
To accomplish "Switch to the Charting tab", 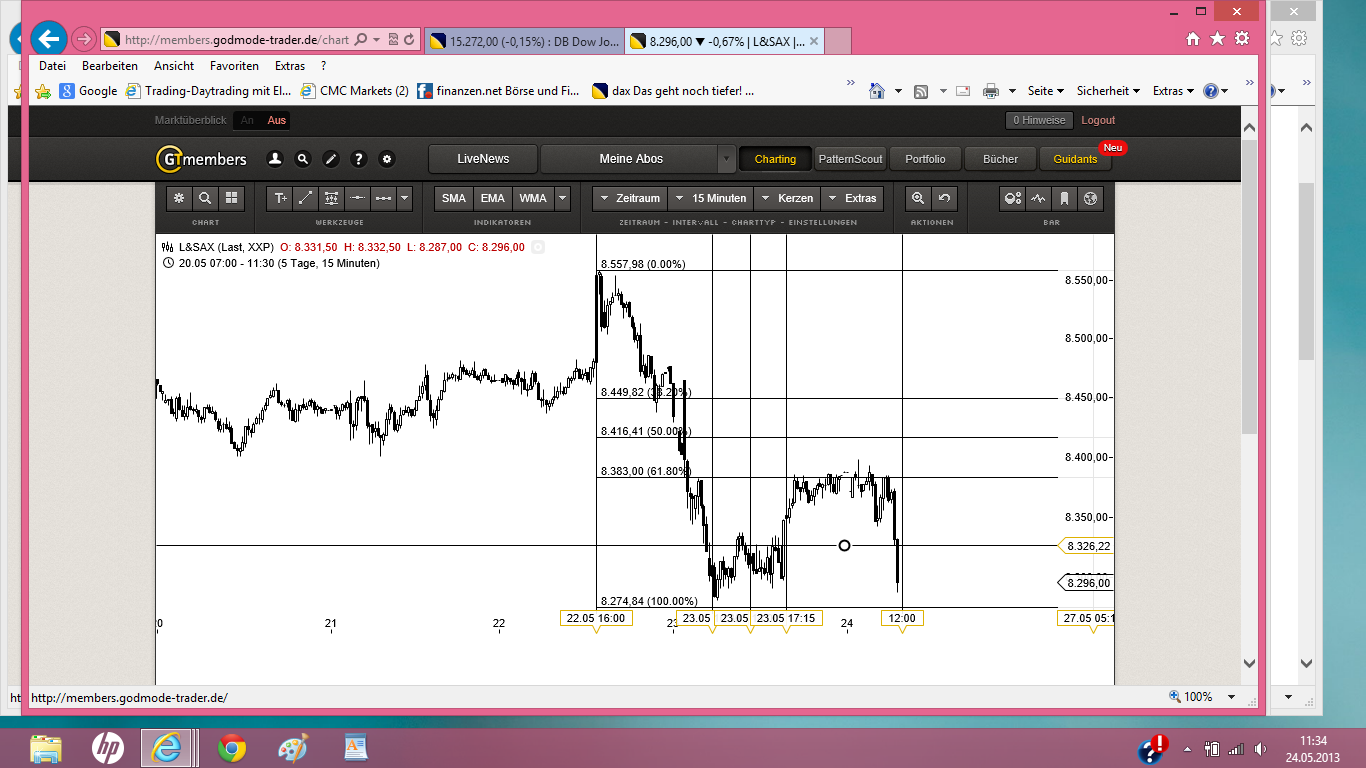I will tap(775, 159).
